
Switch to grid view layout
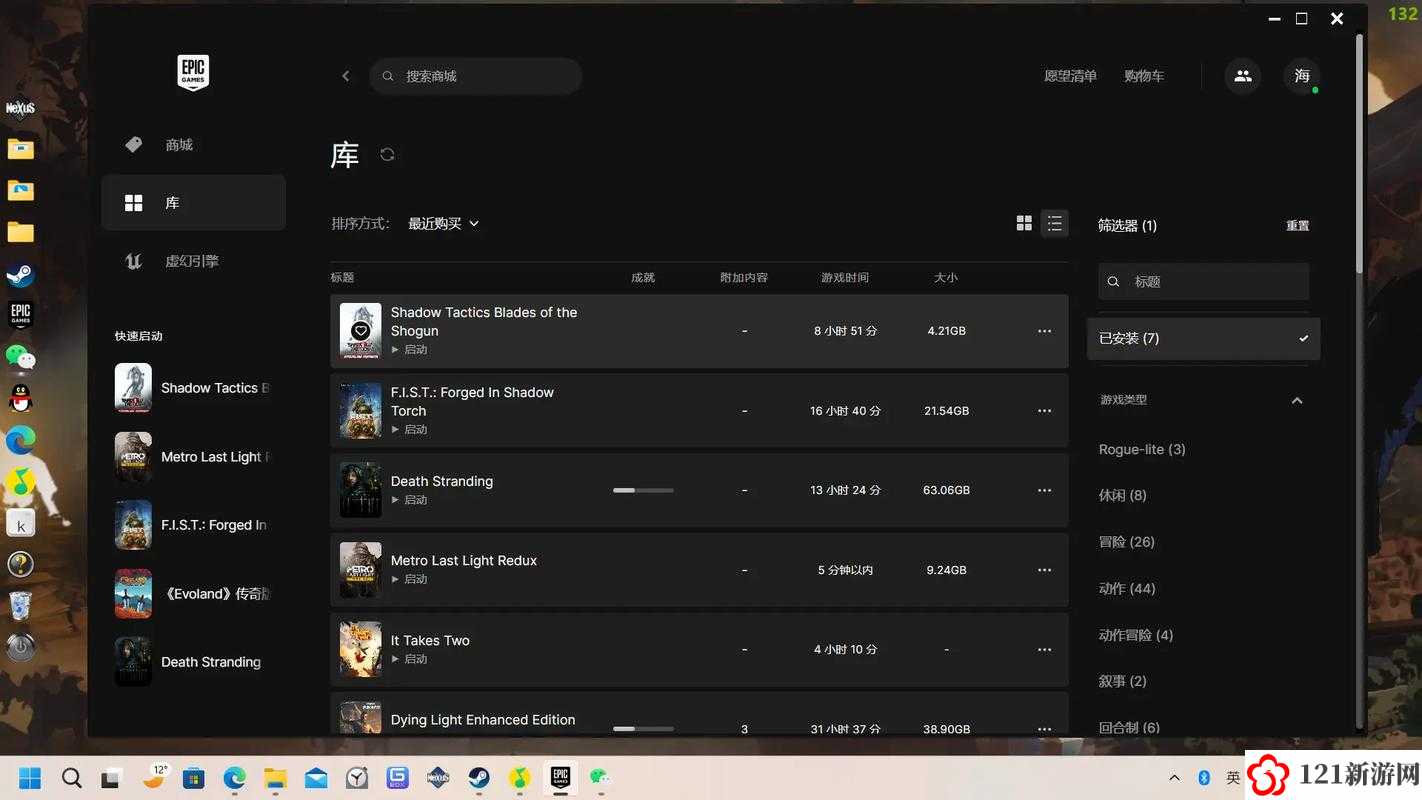tap(1024, 223)
